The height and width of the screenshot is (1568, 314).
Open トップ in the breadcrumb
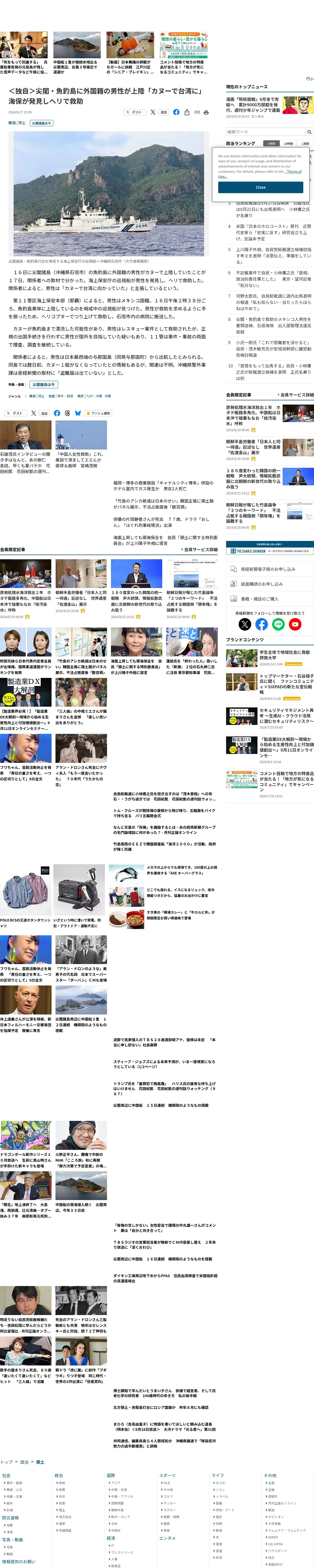coord(6,1462)
